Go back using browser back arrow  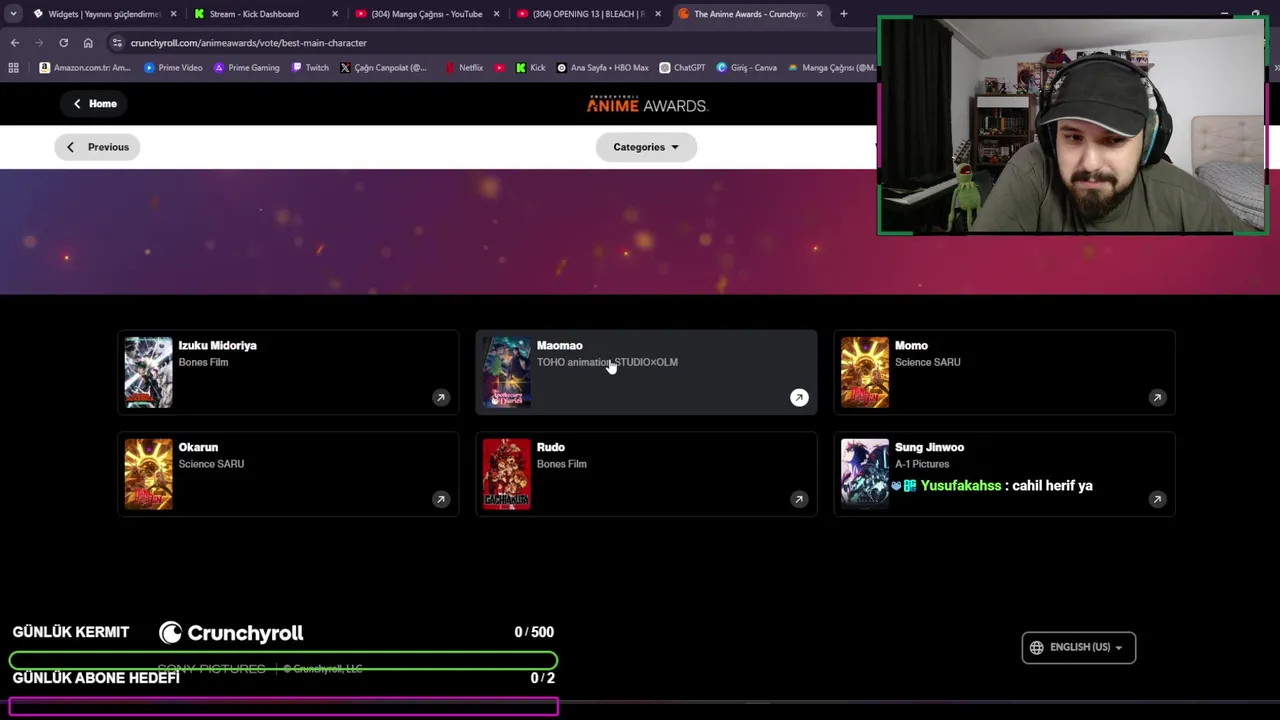(15, 43)
